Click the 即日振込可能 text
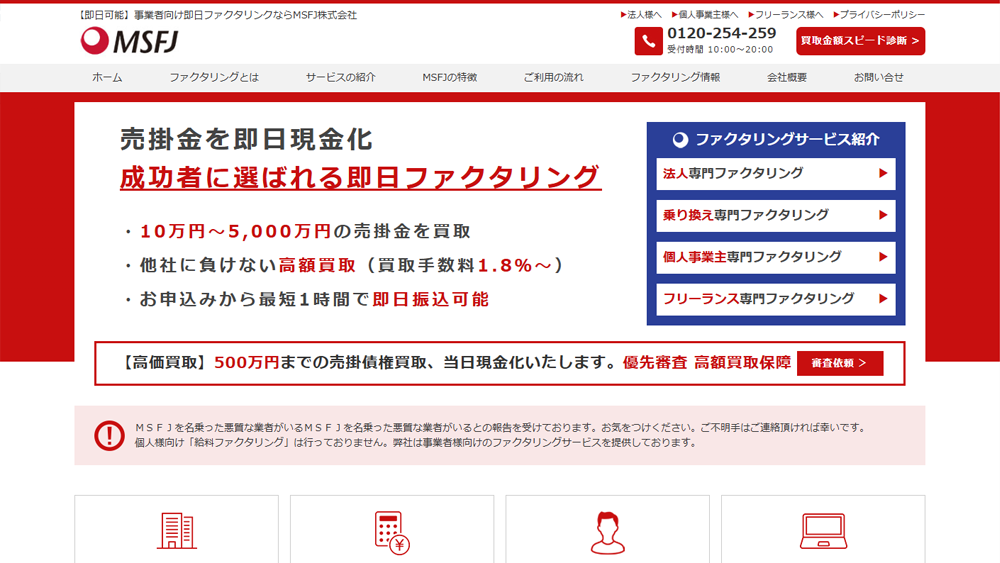Screen dimensions: 1000x563 click(430, 299)
